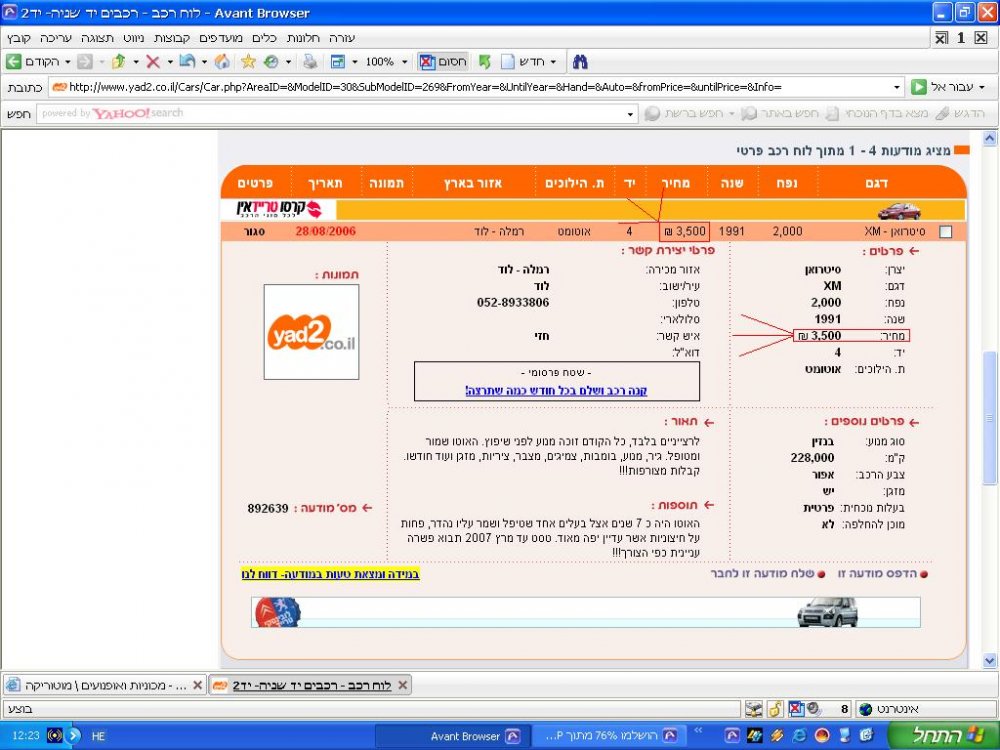
Task: Open the address bar URL history dropdown
Action: tap(897, 87)
